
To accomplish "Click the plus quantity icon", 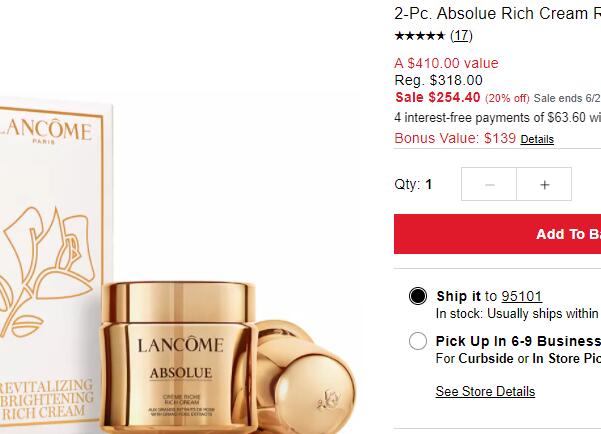I will (544, 184).
